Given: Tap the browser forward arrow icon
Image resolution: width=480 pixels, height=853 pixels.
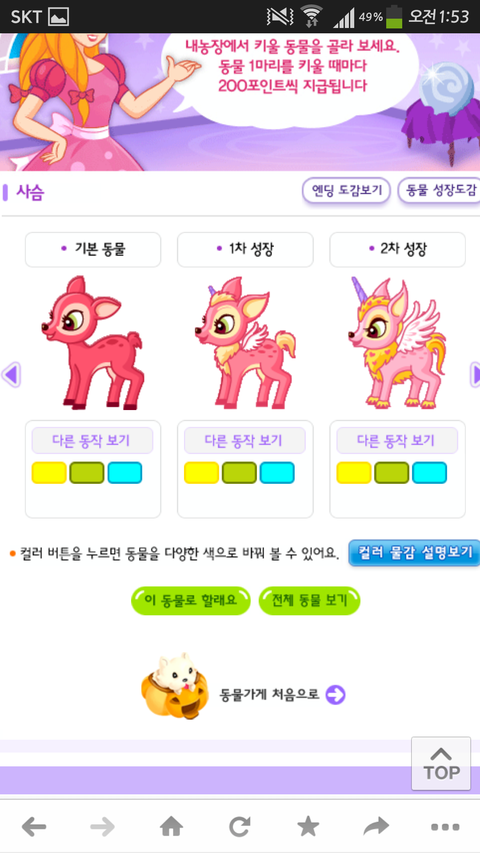Looking at the screenshot, I should pos(102,827).
